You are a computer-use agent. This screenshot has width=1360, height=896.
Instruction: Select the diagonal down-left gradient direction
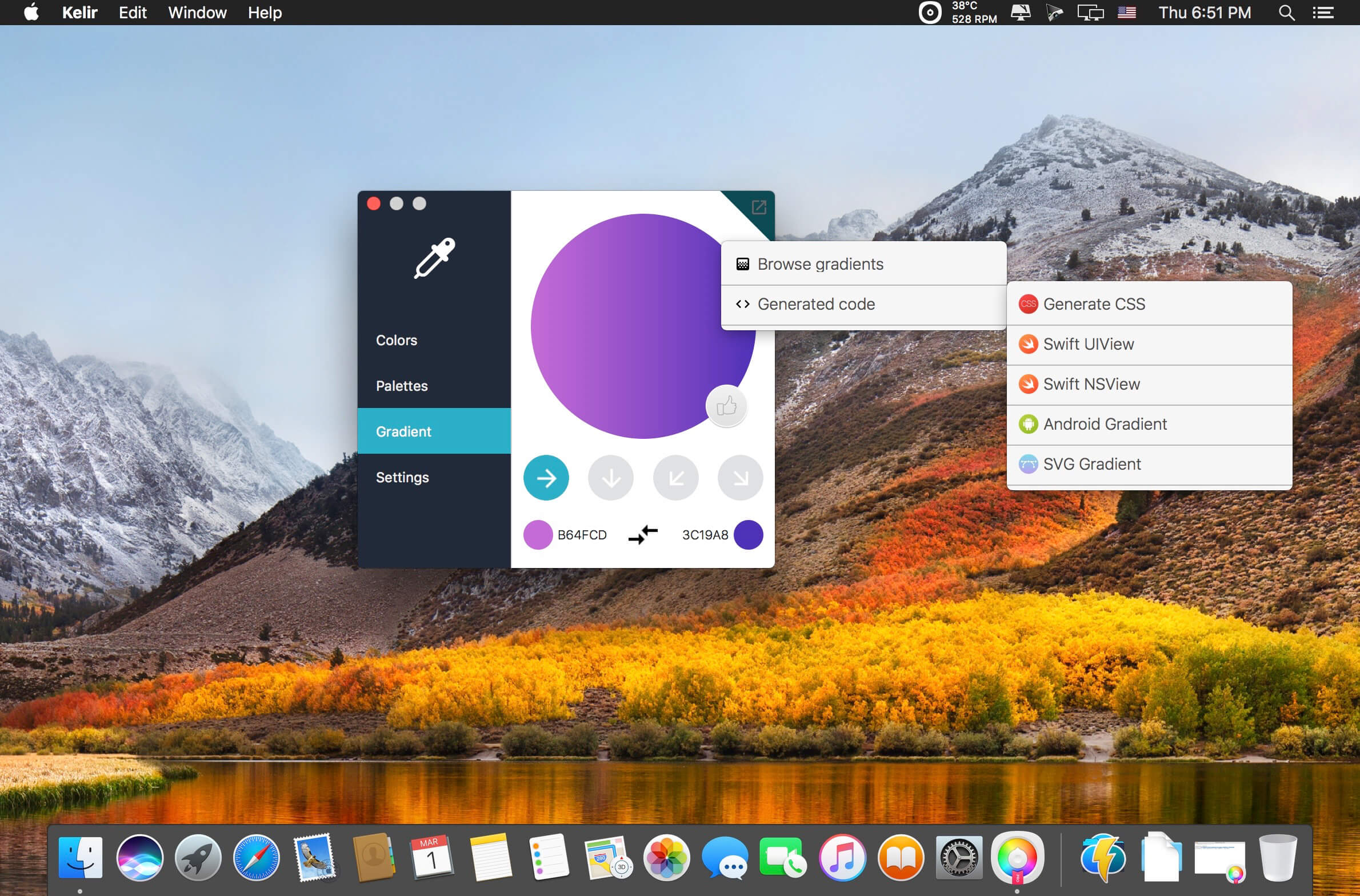[x=675, y=478]
